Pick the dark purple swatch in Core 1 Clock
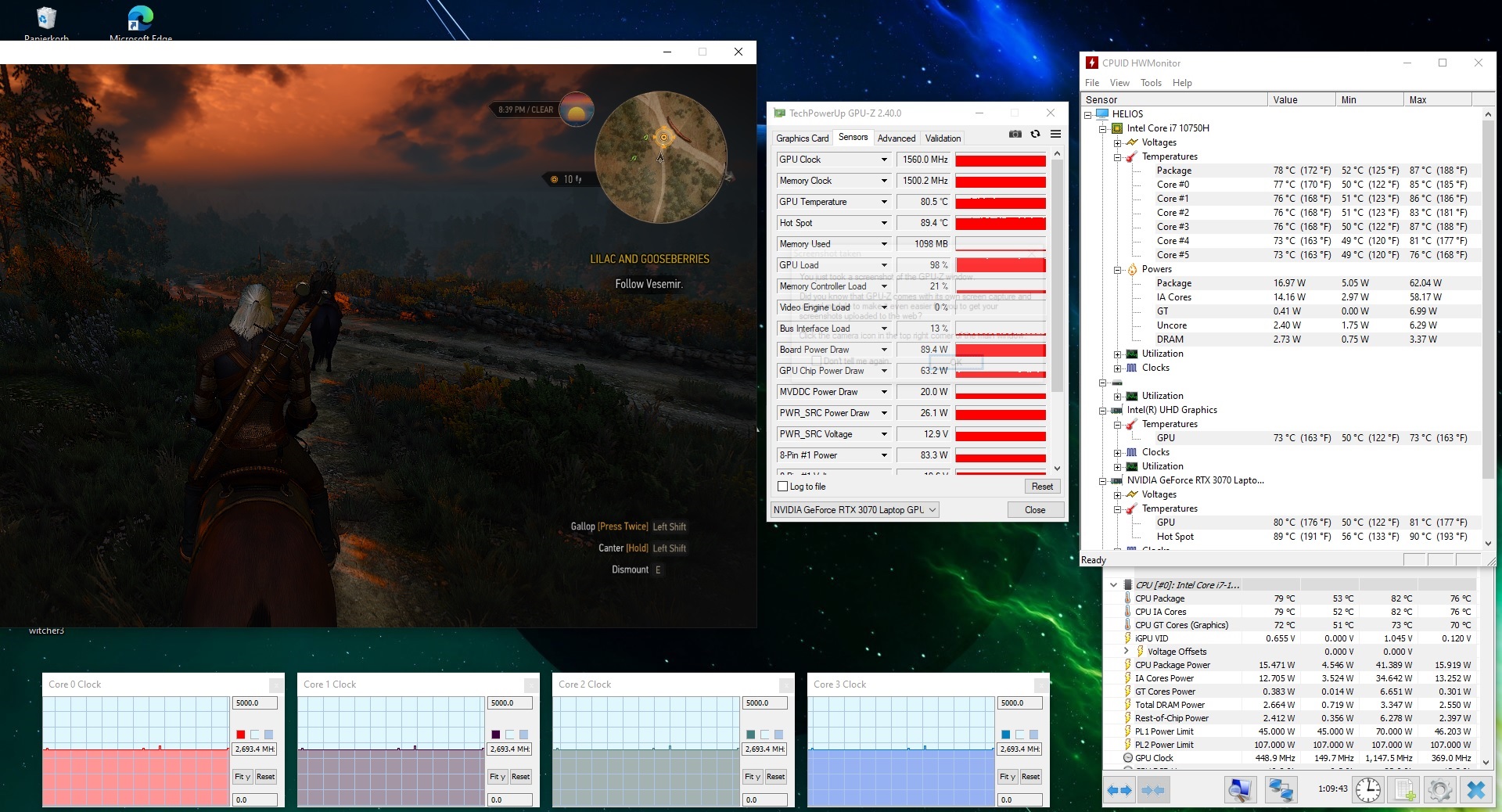The height and width of the screenshot is (812, 1502). [x=496, y=735]
